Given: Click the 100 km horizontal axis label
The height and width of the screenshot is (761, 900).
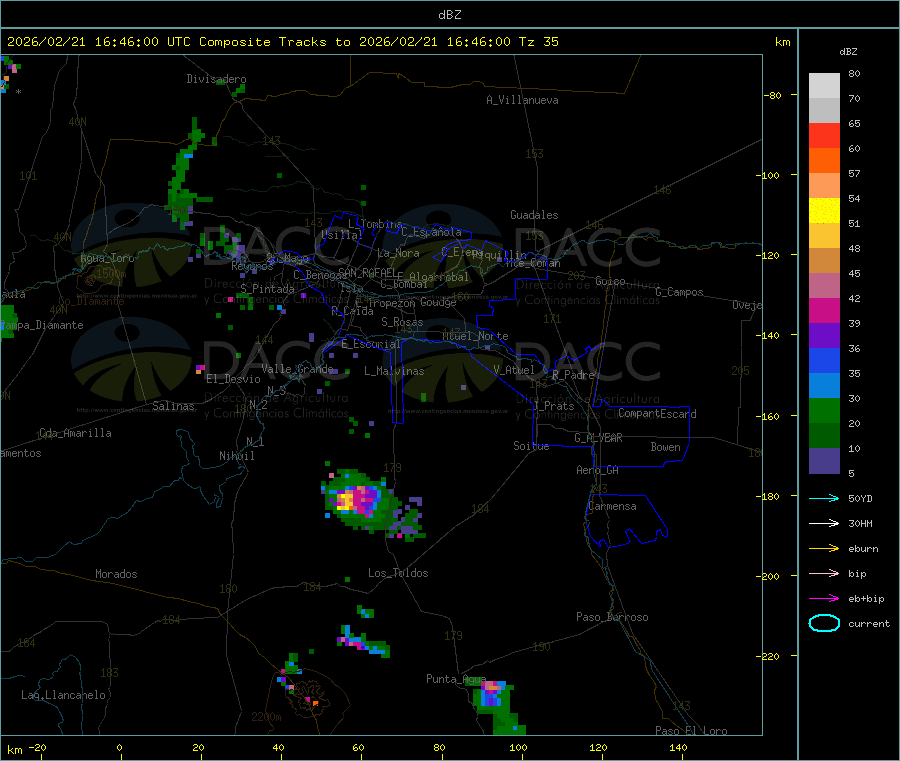Looking at the screenshot, I should pos(518,747).
